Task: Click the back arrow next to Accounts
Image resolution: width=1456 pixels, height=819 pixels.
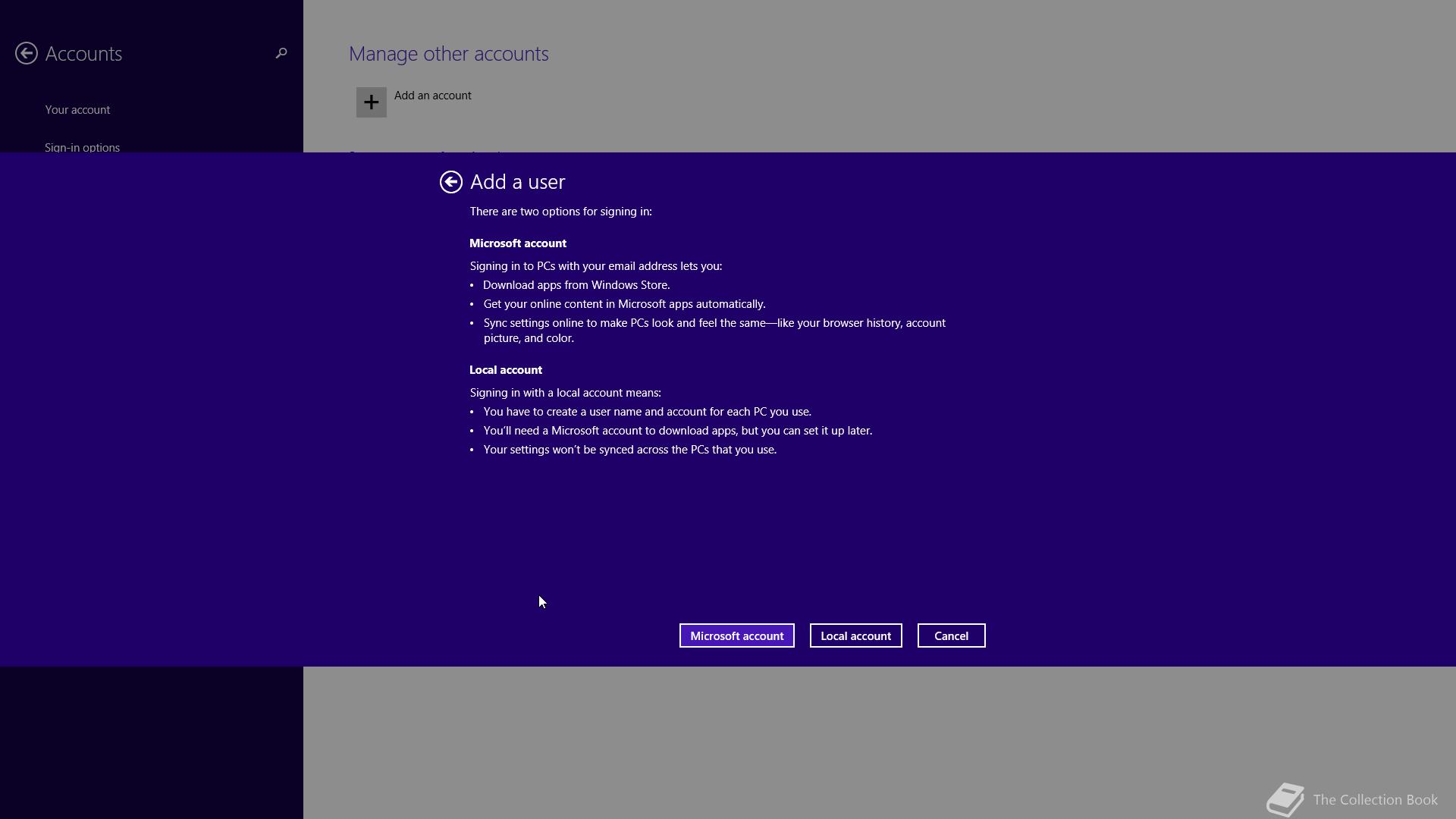Action: 27,53
